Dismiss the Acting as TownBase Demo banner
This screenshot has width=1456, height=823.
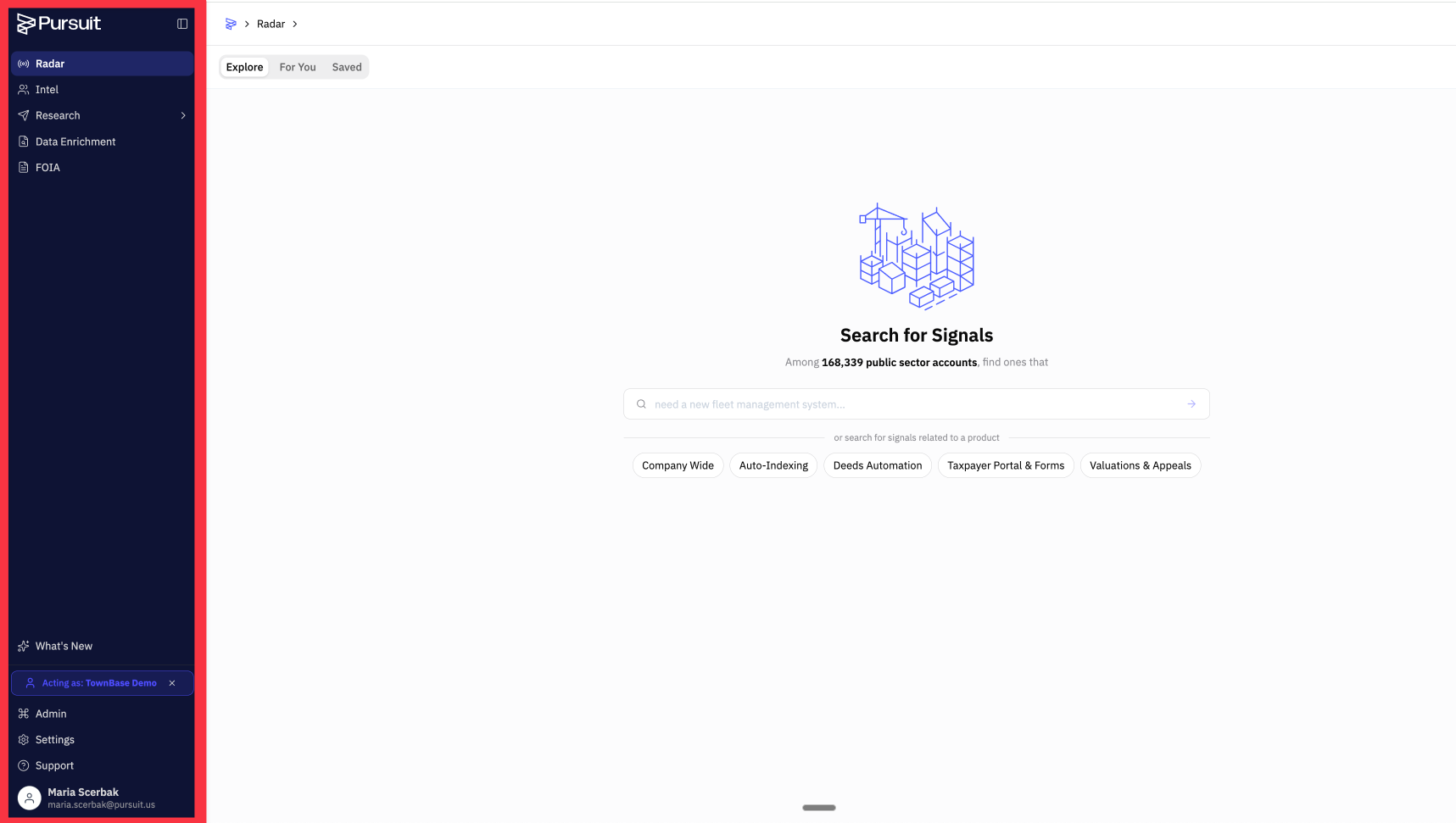click(172, 683)
